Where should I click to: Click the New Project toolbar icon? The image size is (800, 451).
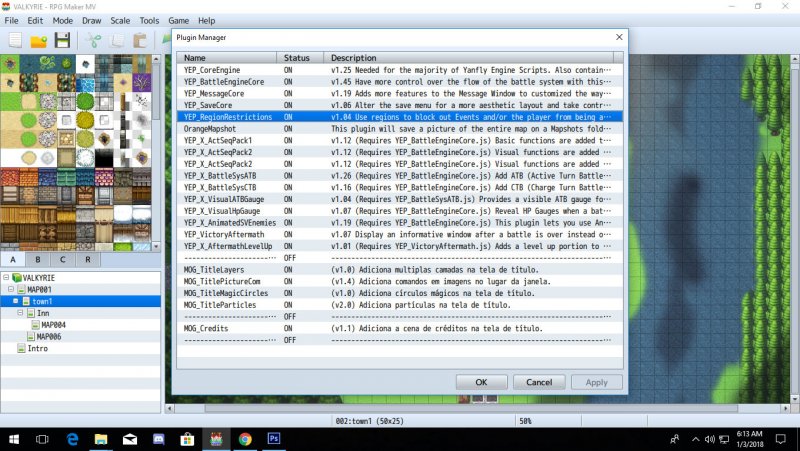coord(15,40)
